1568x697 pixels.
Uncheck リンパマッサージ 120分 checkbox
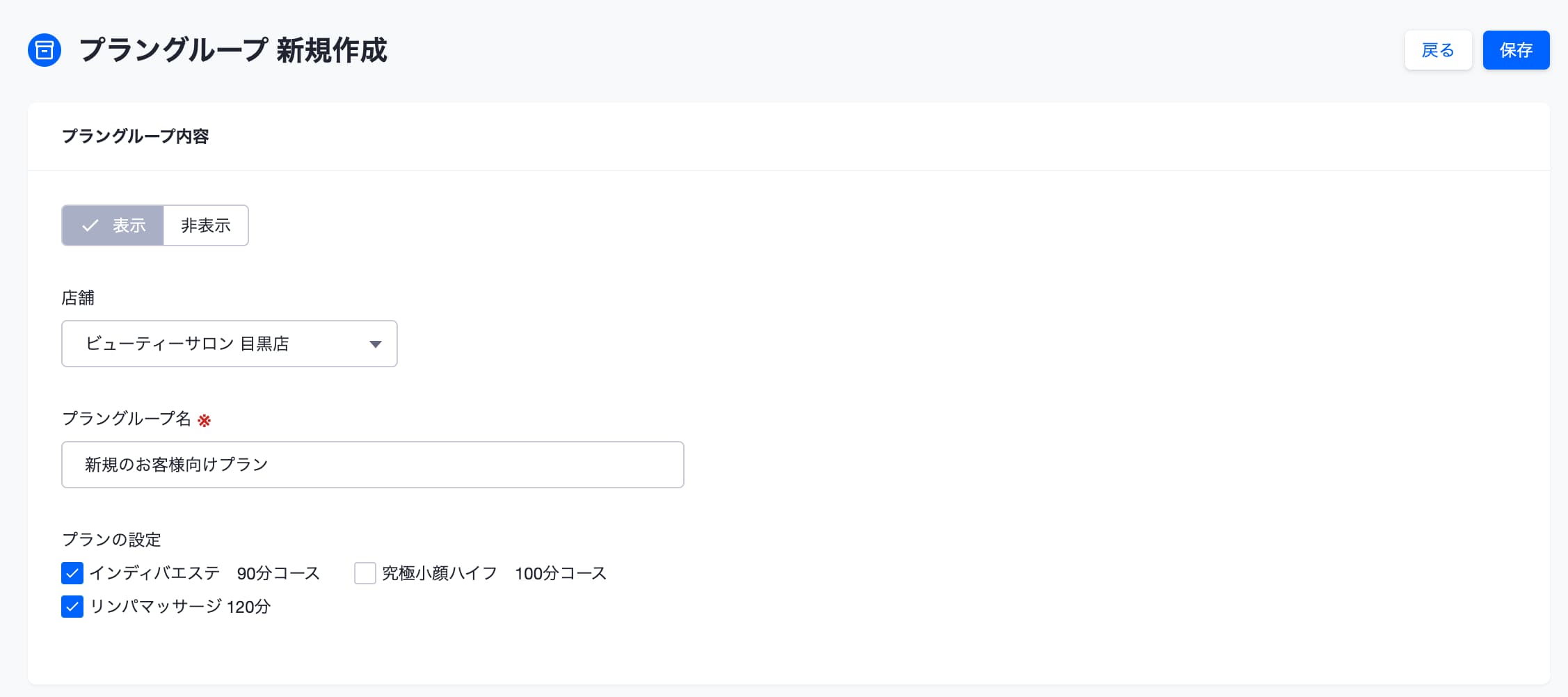(72, 607)
